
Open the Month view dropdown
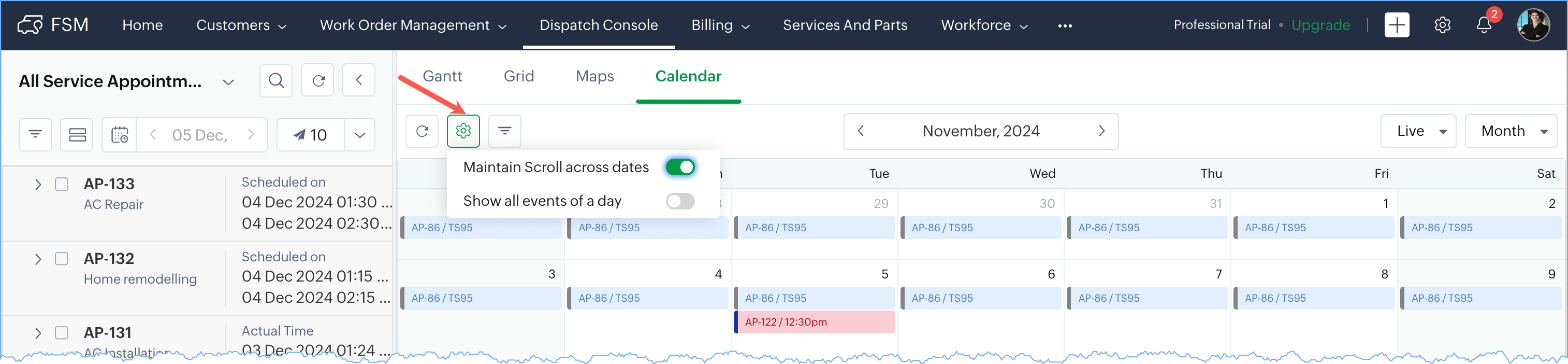point(1511,131)
